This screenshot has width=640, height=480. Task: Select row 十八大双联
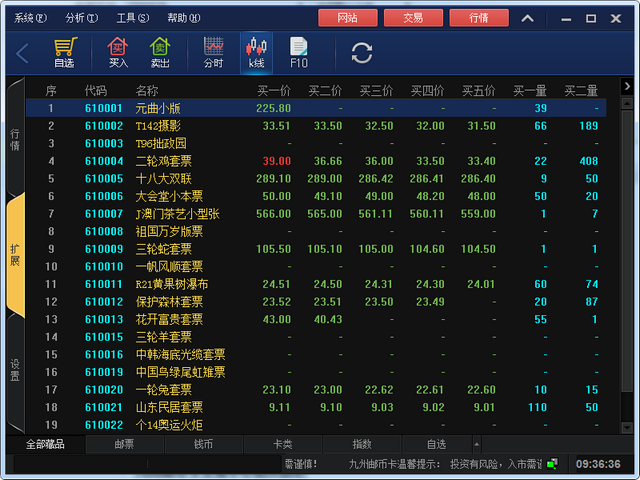(x=316, y=178)
